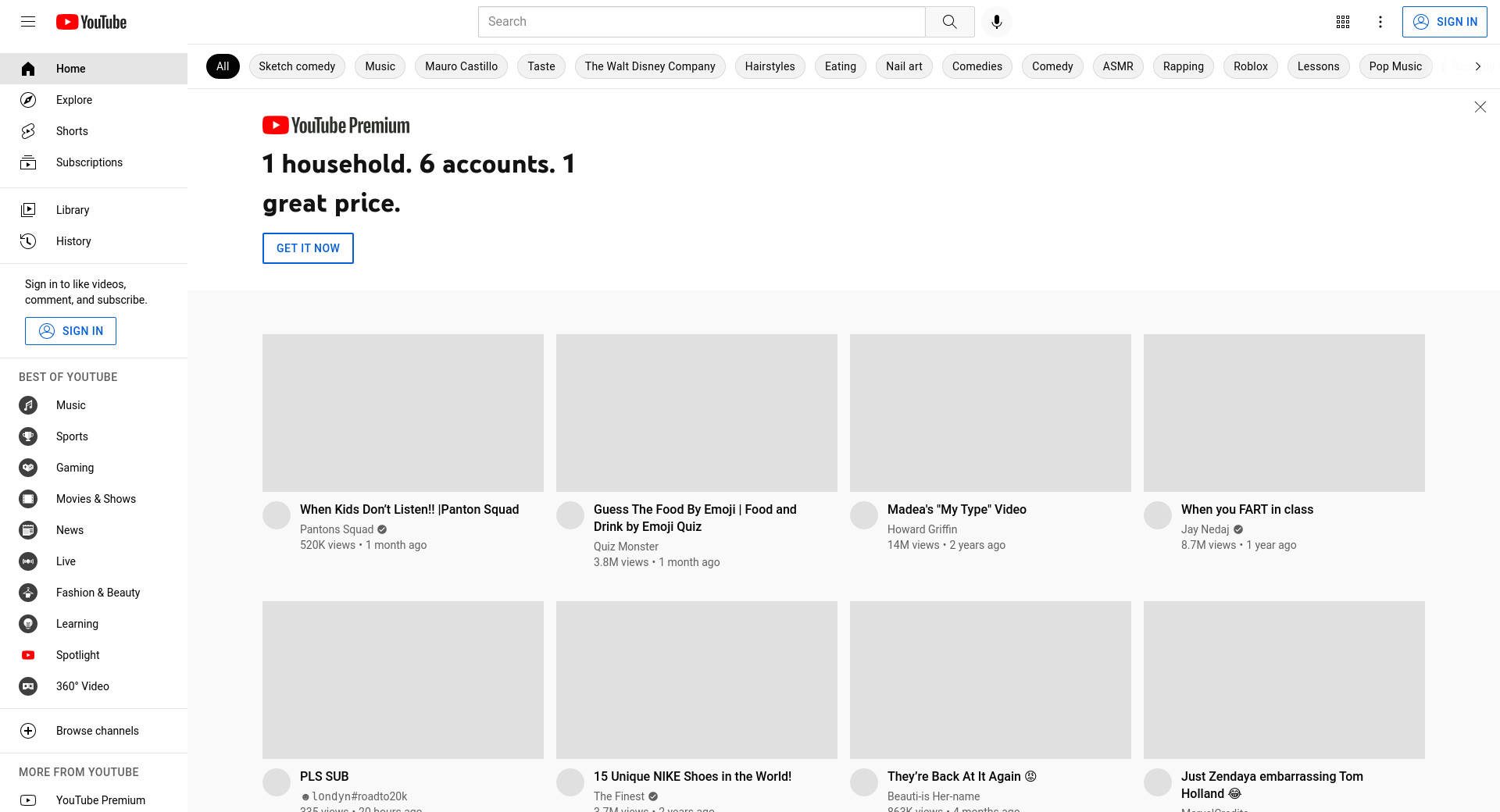
Task: Click the 360° Video headset icon
Action: (28, 686)
